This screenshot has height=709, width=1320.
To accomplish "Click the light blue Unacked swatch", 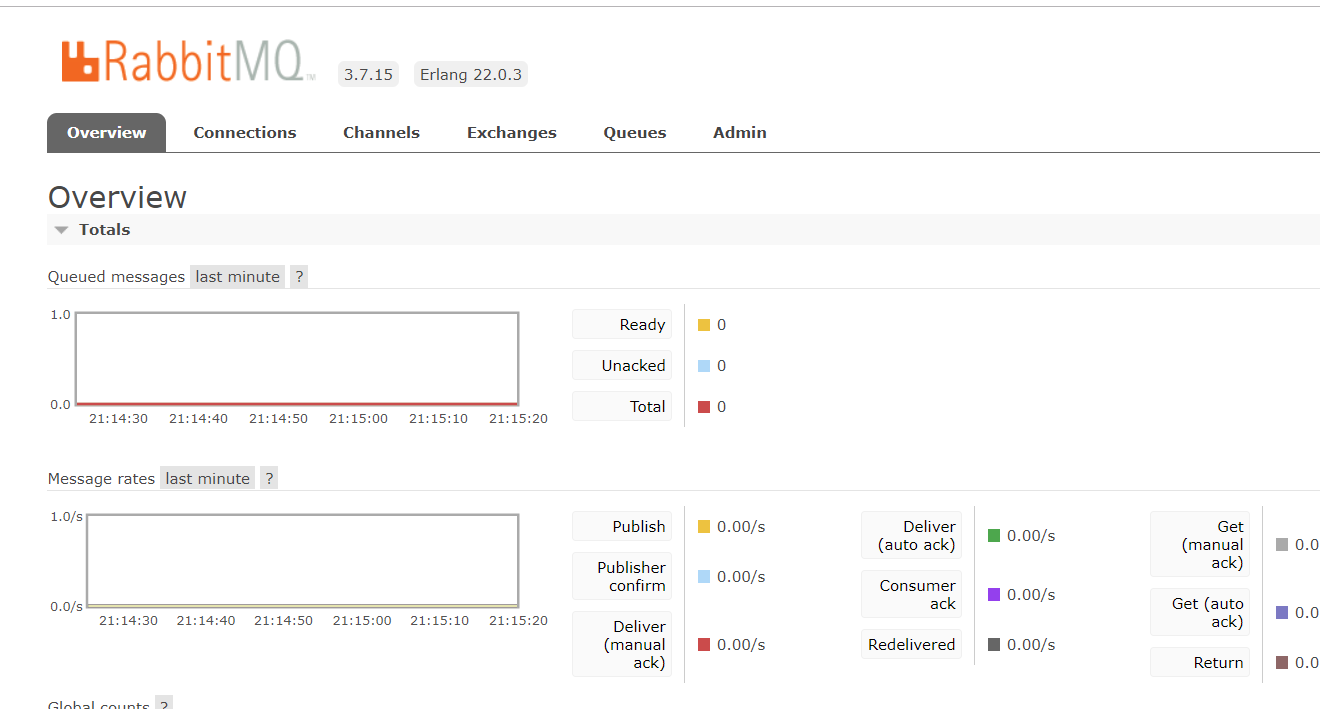I will [x=704, y=366].
